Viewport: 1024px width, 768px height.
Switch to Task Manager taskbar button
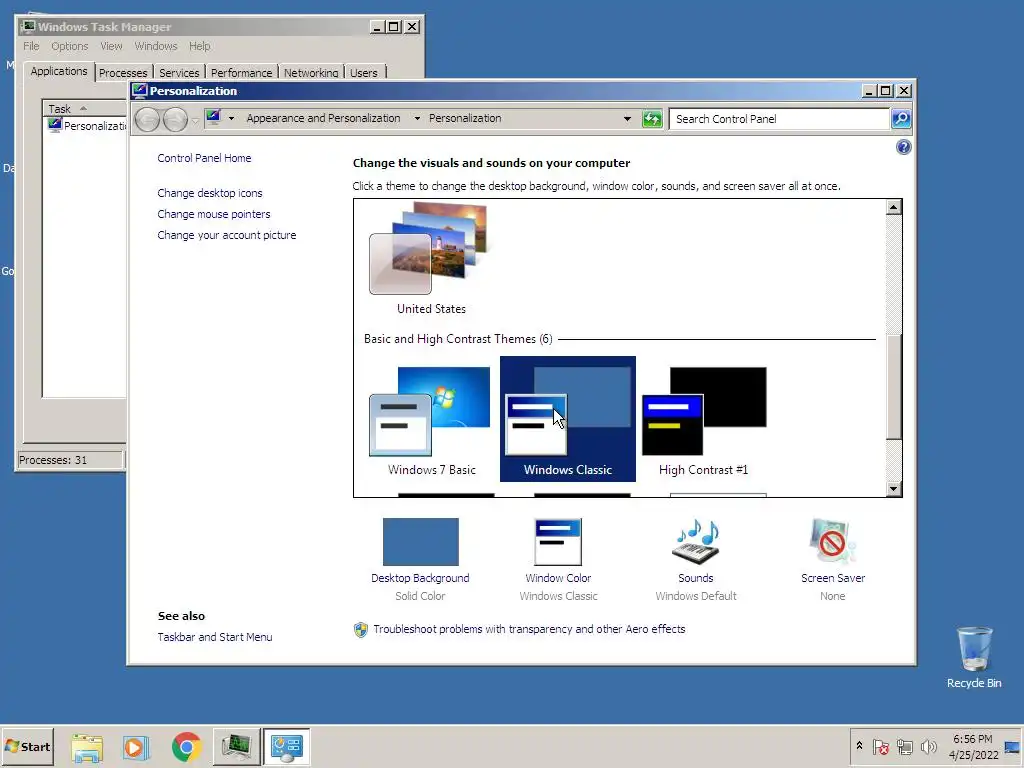coord(236,746)
